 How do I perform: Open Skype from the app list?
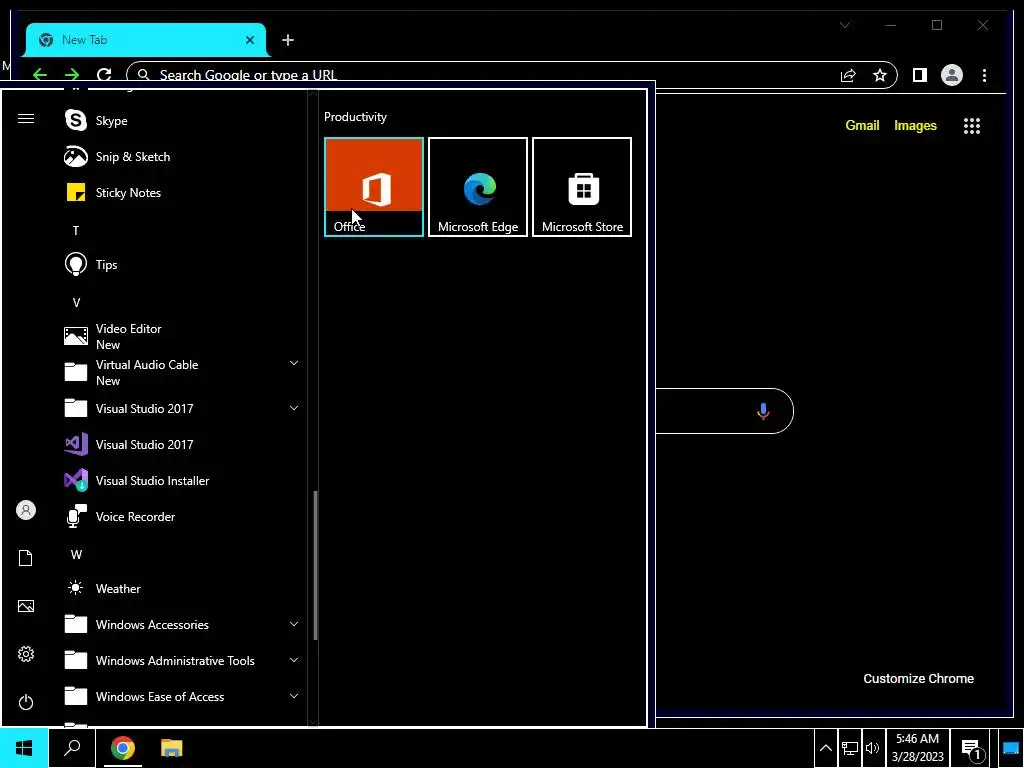pyautogui.click(x=182, y=121)
